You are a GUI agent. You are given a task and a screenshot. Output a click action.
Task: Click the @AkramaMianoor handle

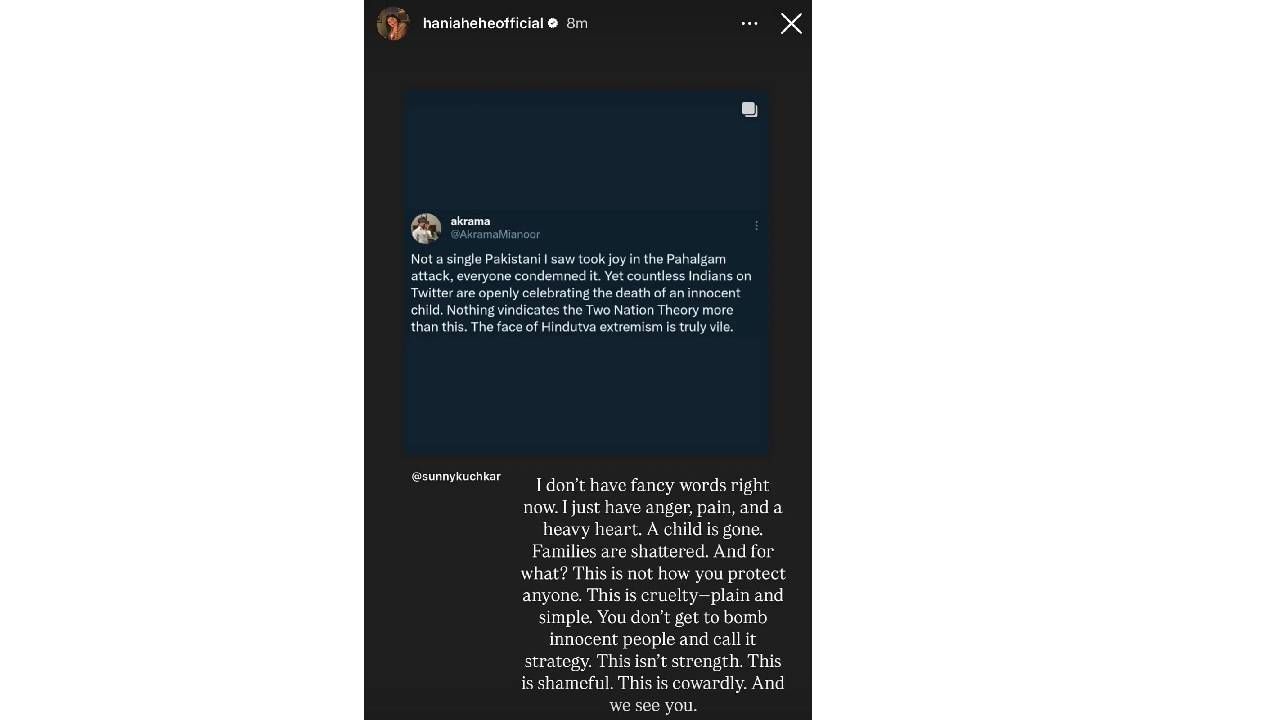495,234
